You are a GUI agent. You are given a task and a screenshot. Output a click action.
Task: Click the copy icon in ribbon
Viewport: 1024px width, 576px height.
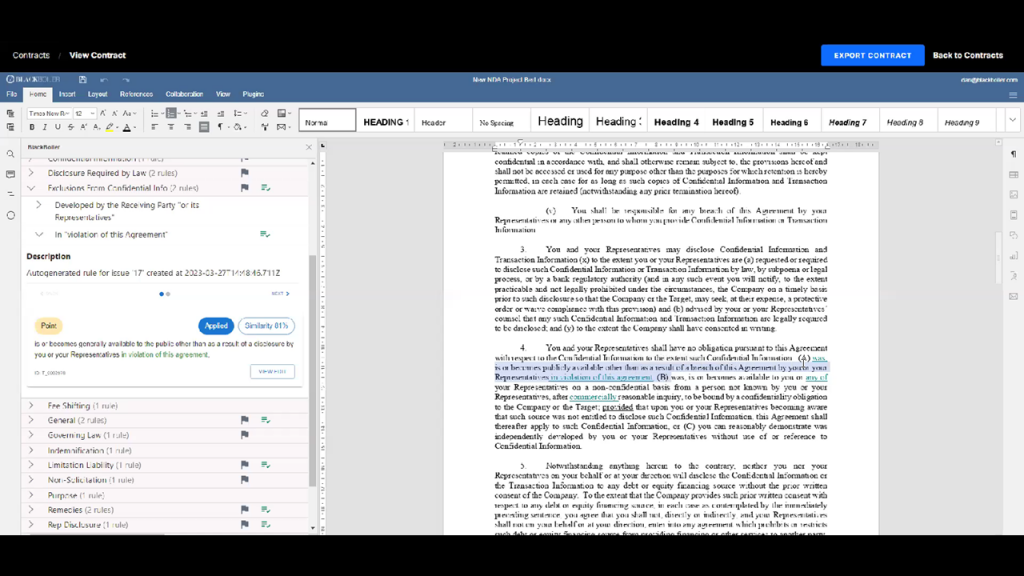point(10,114)
